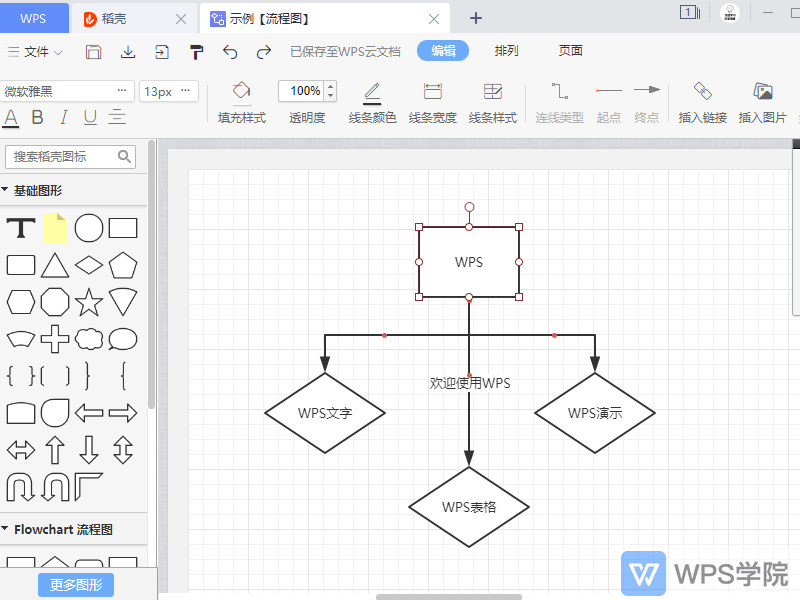Collapse the 基础图形 section
800x600 pixels.
point(5,190)
